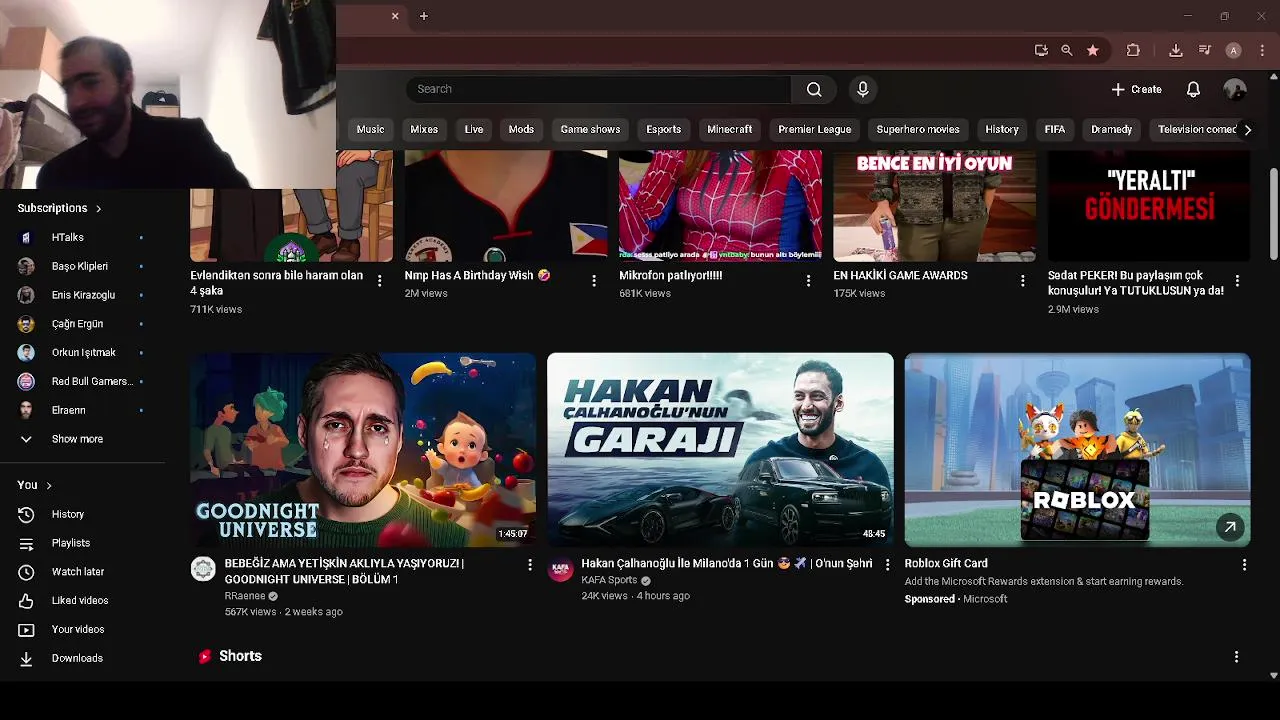Viewport: 1280px width, 720px height.
Task: Open options for Nmp Birthday Wish video
Action: pos(594,281)
